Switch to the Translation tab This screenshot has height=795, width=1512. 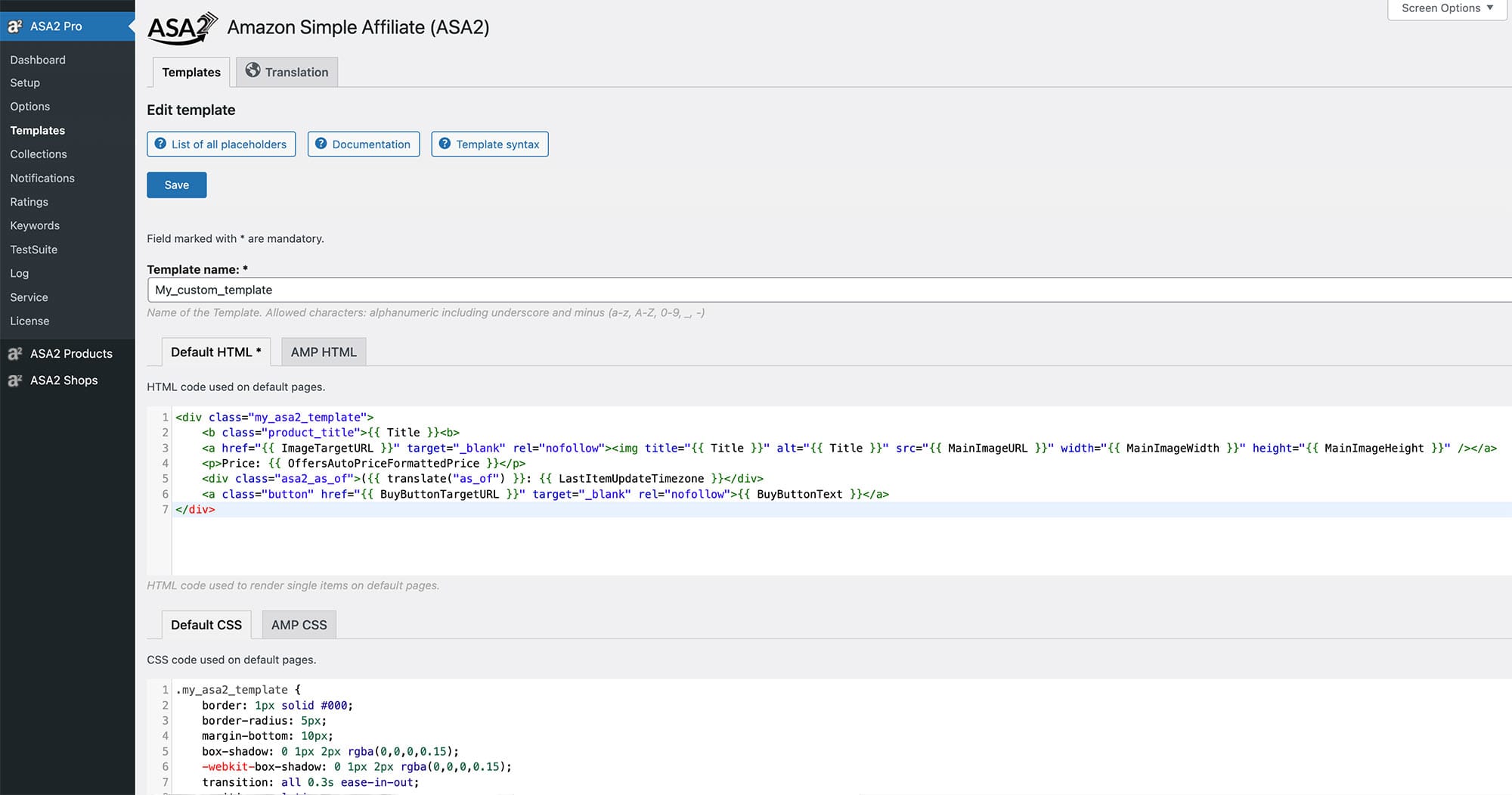pyautogui.click(x=287, y=72)
